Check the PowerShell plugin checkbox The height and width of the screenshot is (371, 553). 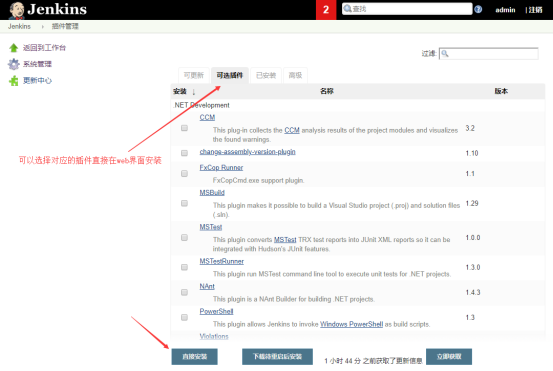click(x=184, y=317)
